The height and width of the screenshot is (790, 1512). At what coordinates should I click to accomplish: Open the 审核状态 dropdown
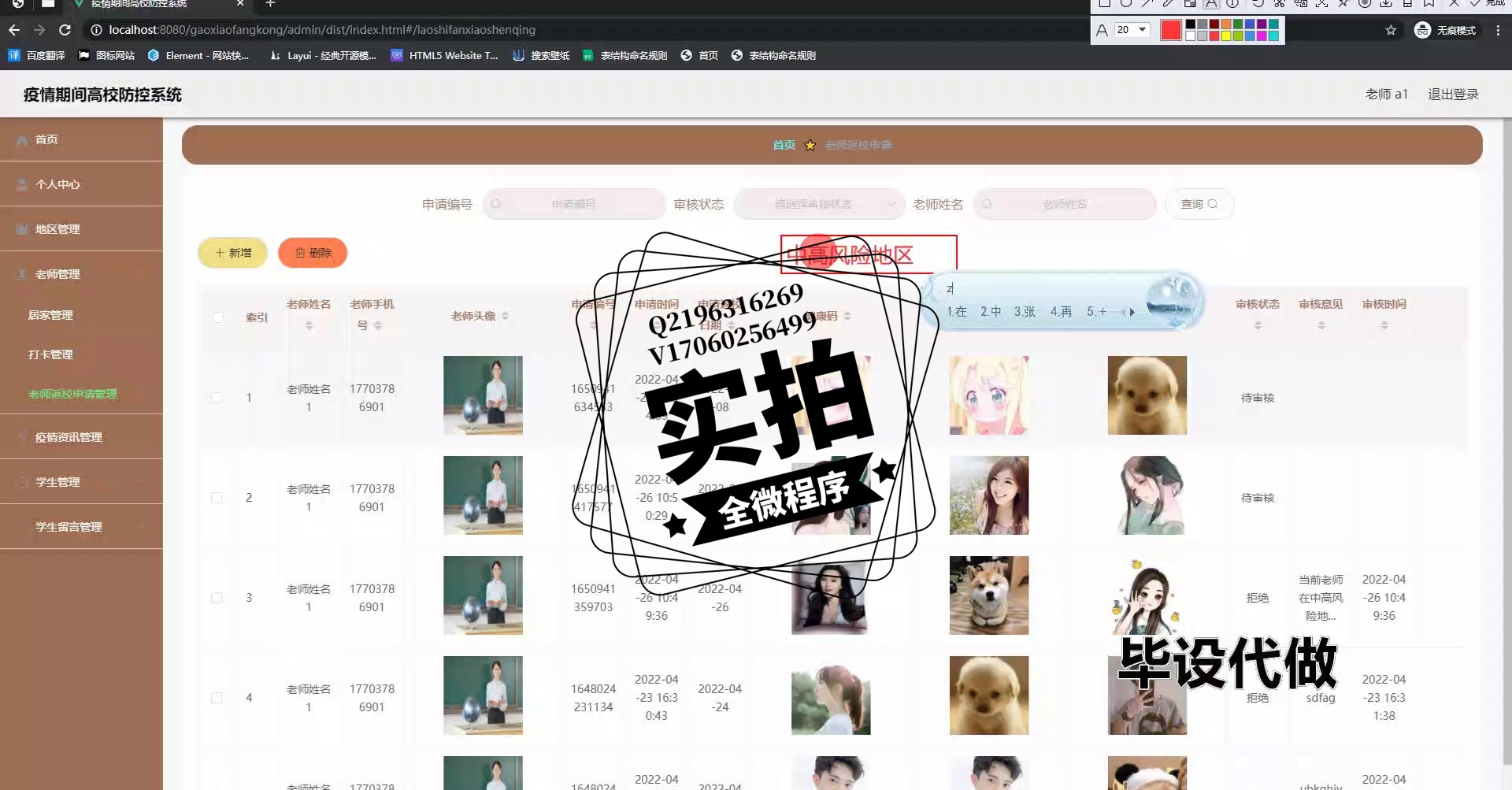click(819, 204)
